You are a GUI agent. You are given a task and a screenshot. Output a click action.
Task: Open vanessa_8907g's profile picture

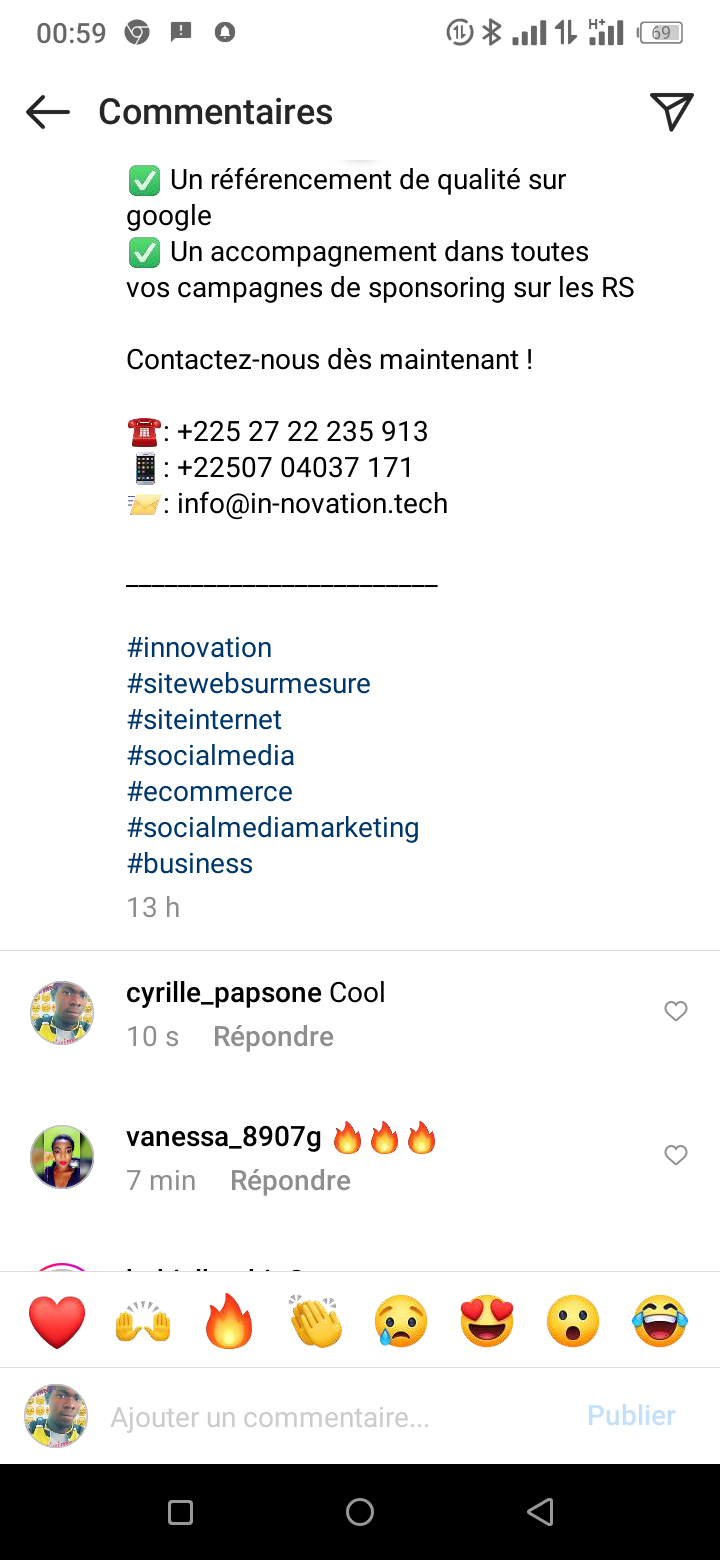[x=62, y=1157]
